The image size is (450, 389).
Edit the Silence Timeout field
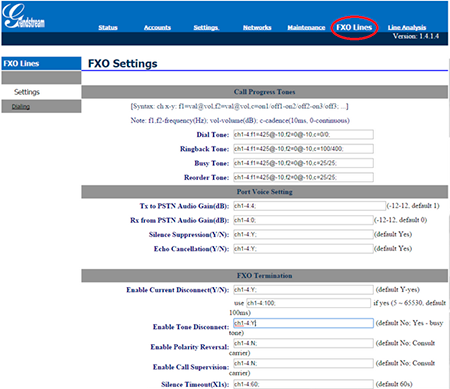click(x=303, y=384)
